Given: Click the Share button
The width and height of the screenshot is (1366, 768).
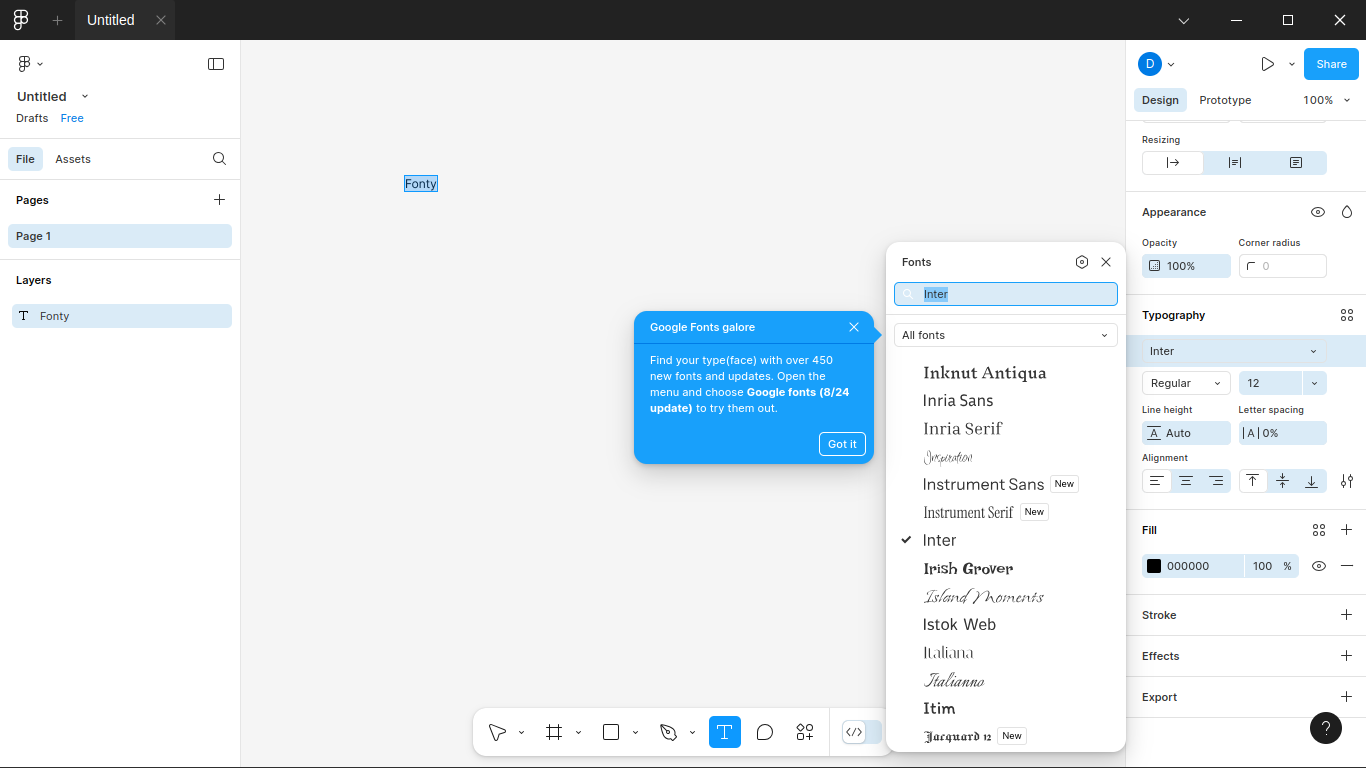Looking at the screenshot, I should pyautogui.click(x=1331, y=64).
